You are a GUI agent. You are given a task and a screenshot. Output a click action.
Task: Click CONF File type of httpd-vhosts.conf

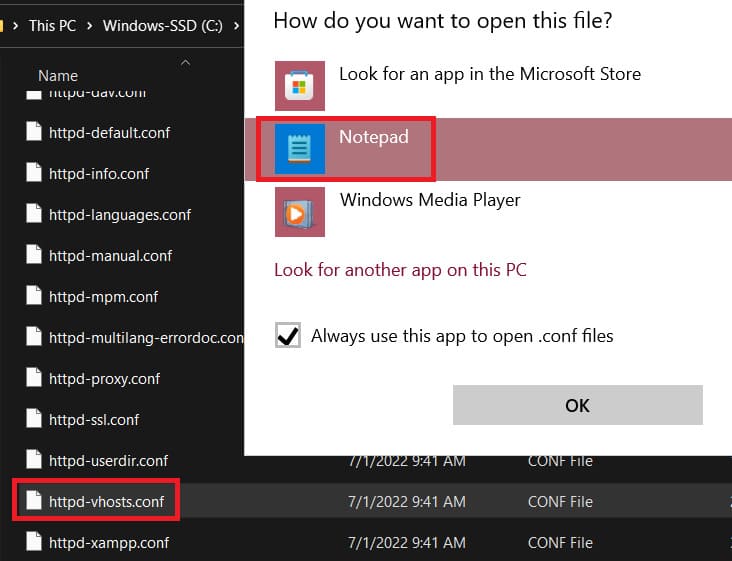point(560,502)
